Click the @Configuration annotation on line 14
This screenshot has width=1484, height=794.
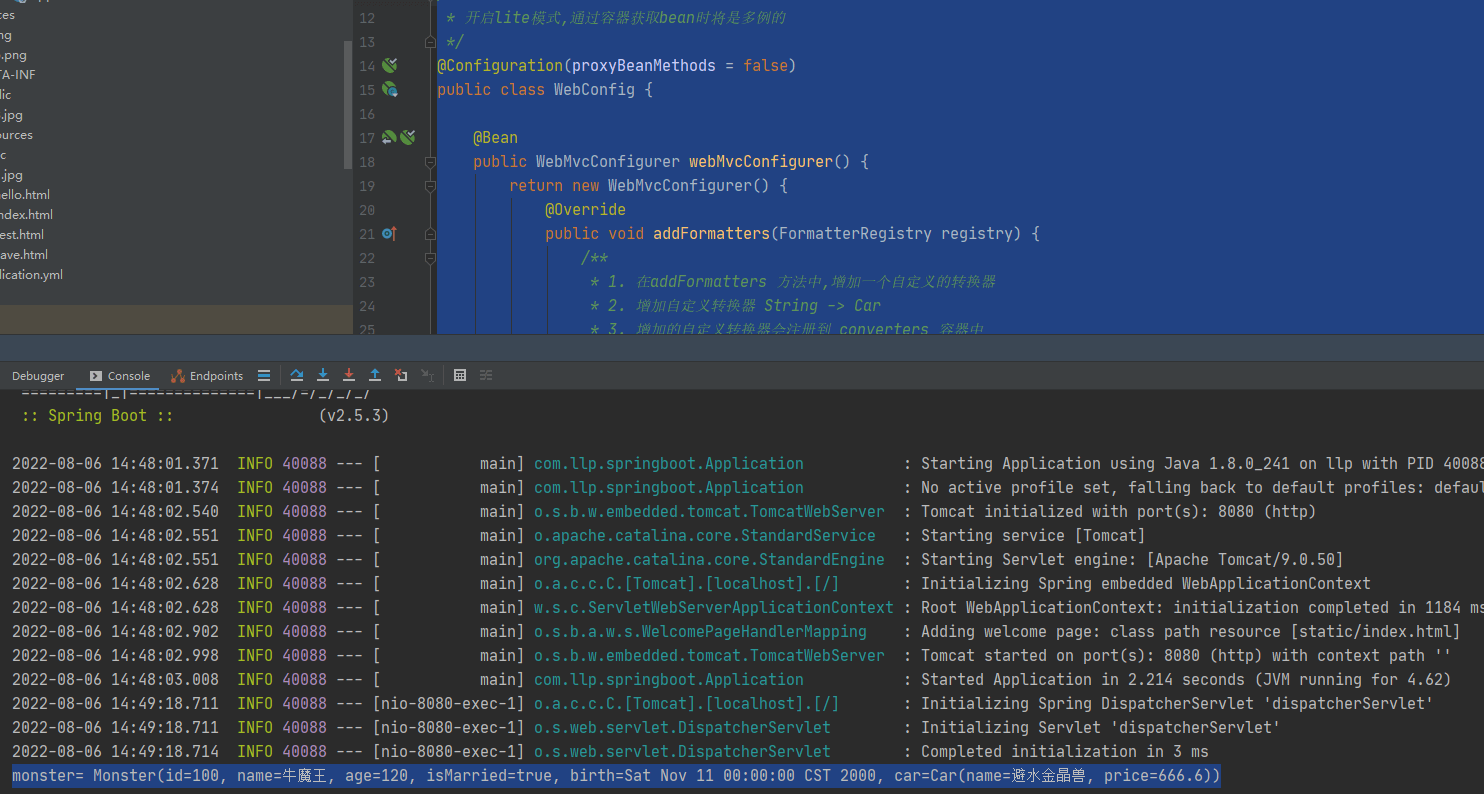(500, 66)
